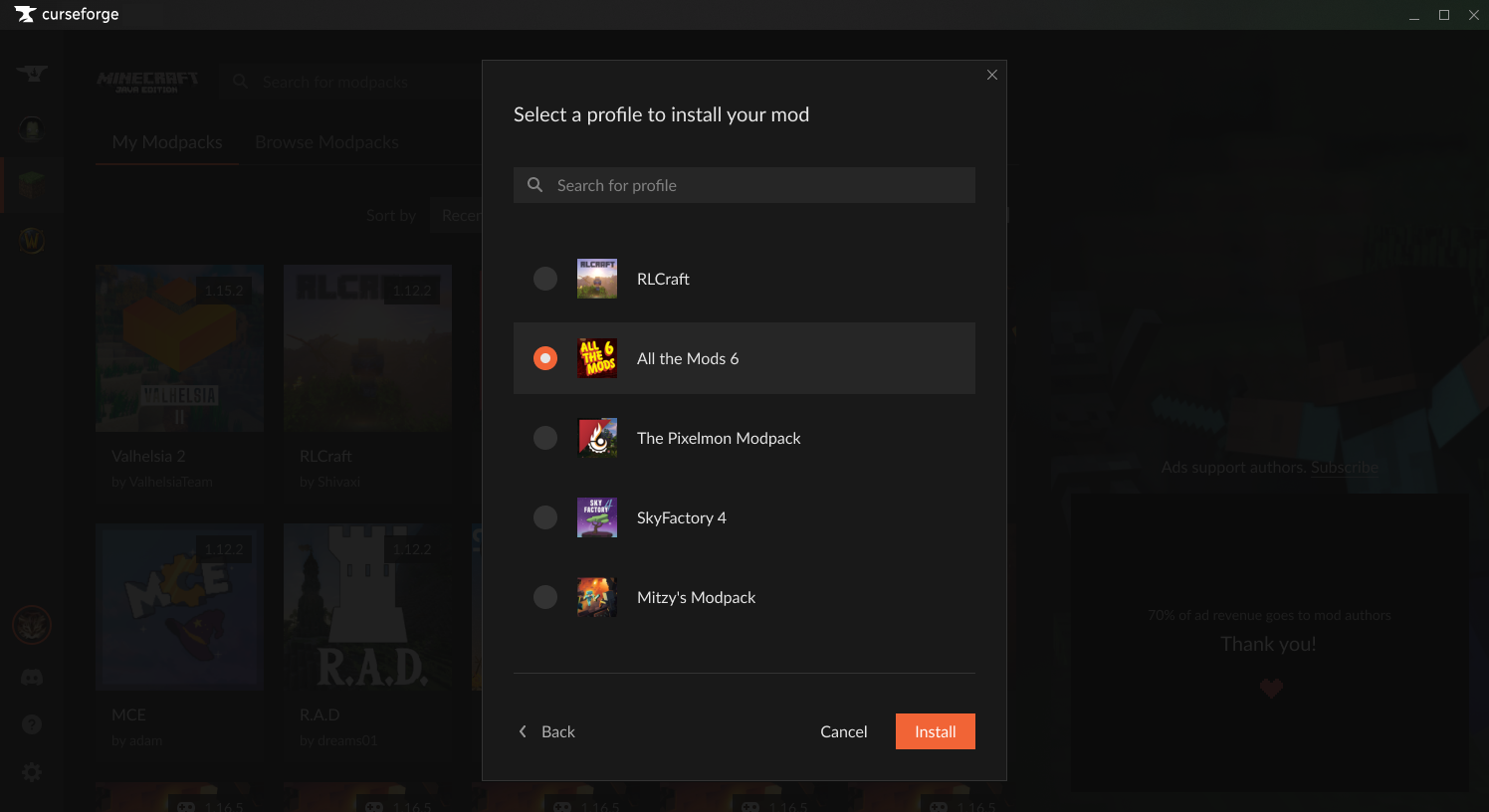The width and height of the screenshot is (1489, 812).
Task: Open the Minecraft game icon in sidebar
Action: (32, 184)
